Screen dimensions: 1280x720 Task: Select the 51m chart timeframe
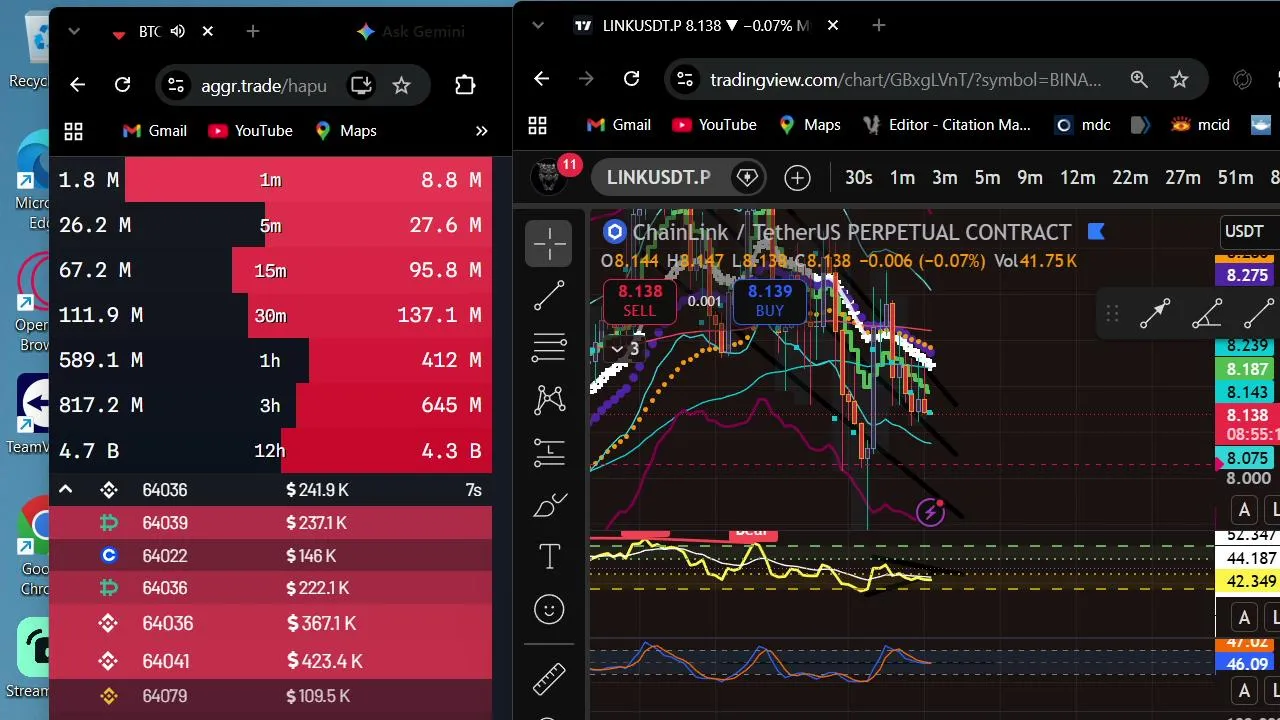coord(1235,178)
